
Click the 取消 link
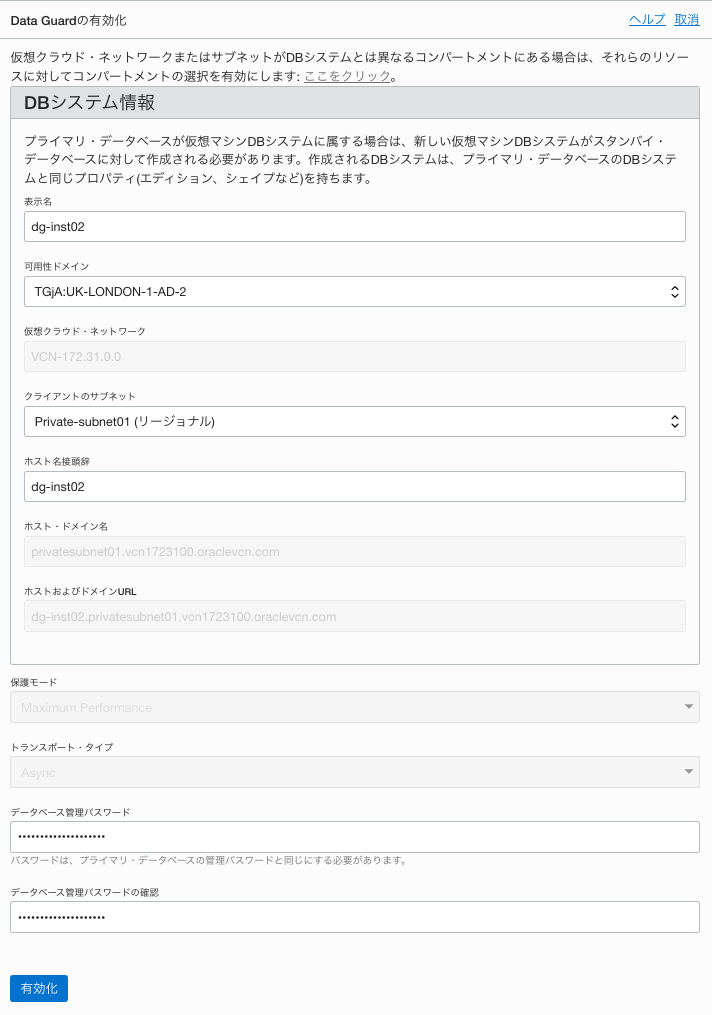click(687, 20)
